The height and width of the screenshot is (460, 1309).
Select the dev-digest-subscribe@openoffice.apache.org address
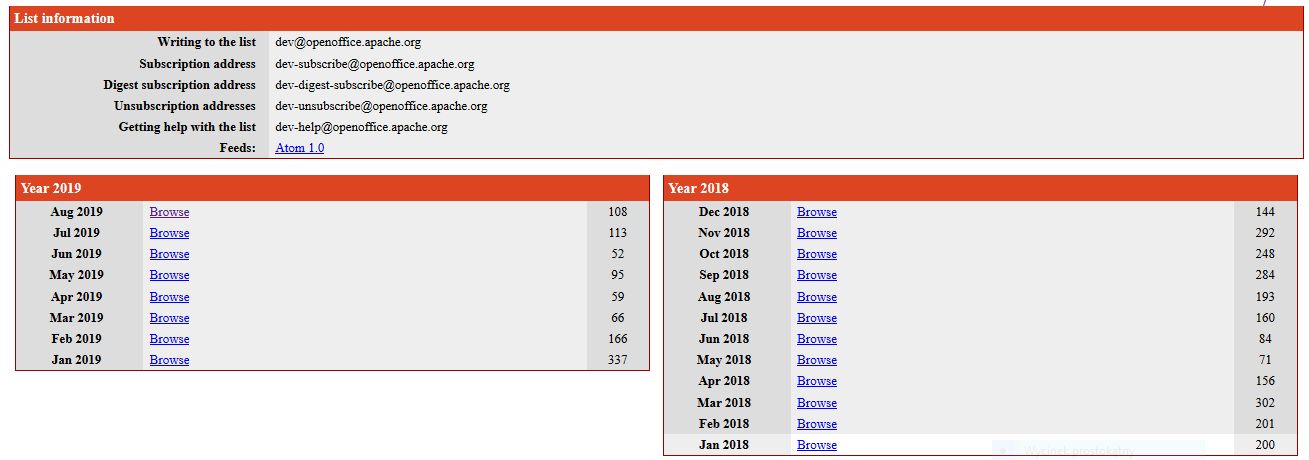pos(392,85)
